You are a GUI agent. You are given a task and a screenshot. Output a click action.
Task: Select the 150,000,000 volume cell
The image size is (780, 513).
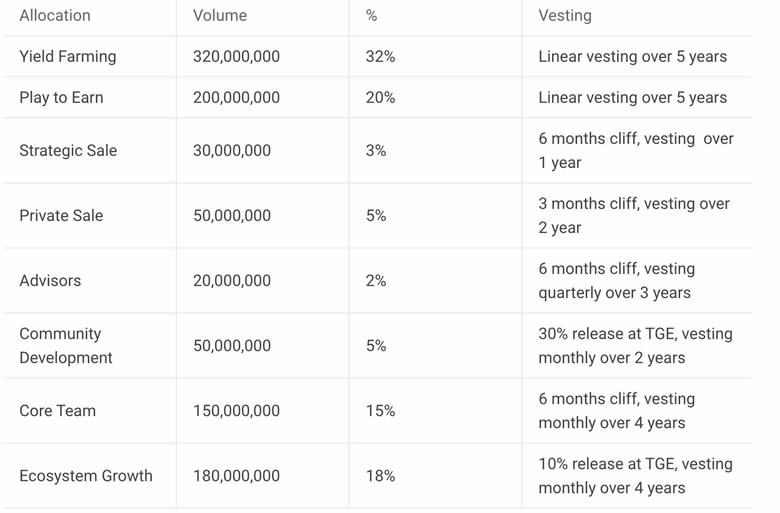point(236,411)
